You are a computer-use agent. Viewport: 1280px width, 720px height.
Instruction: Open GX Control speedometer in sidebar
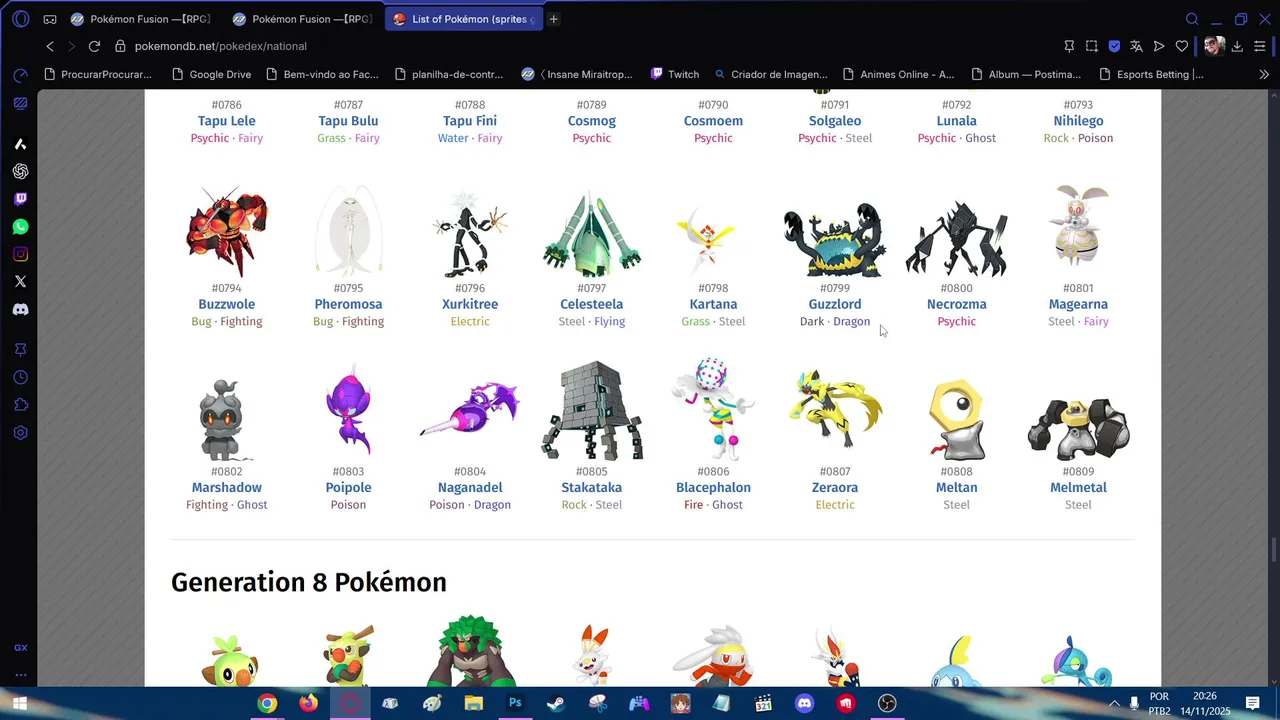tap(20, 76)
